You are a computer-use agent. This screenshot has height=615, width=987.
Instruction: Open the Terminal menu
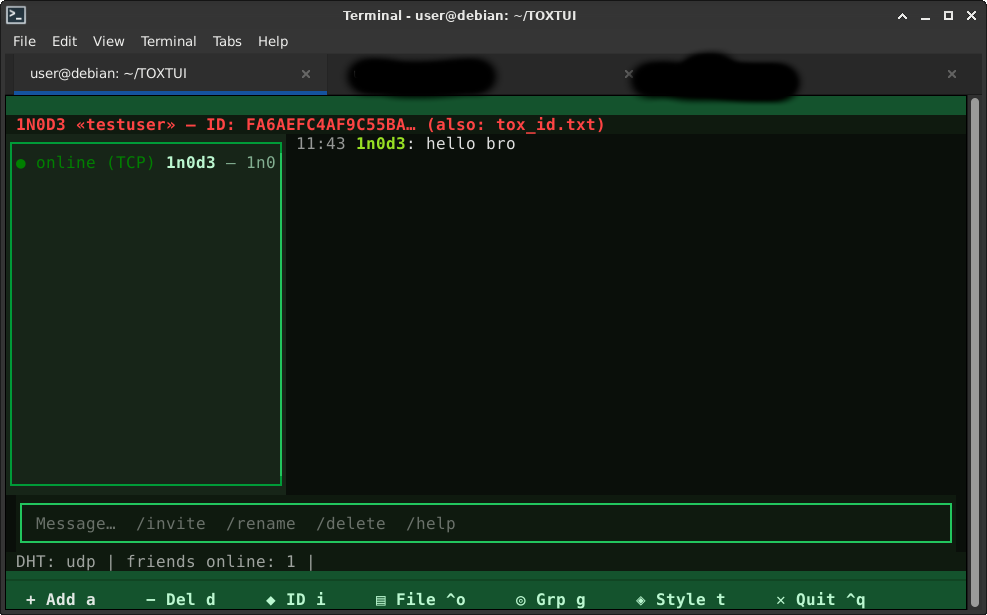[x=168, y=42]
